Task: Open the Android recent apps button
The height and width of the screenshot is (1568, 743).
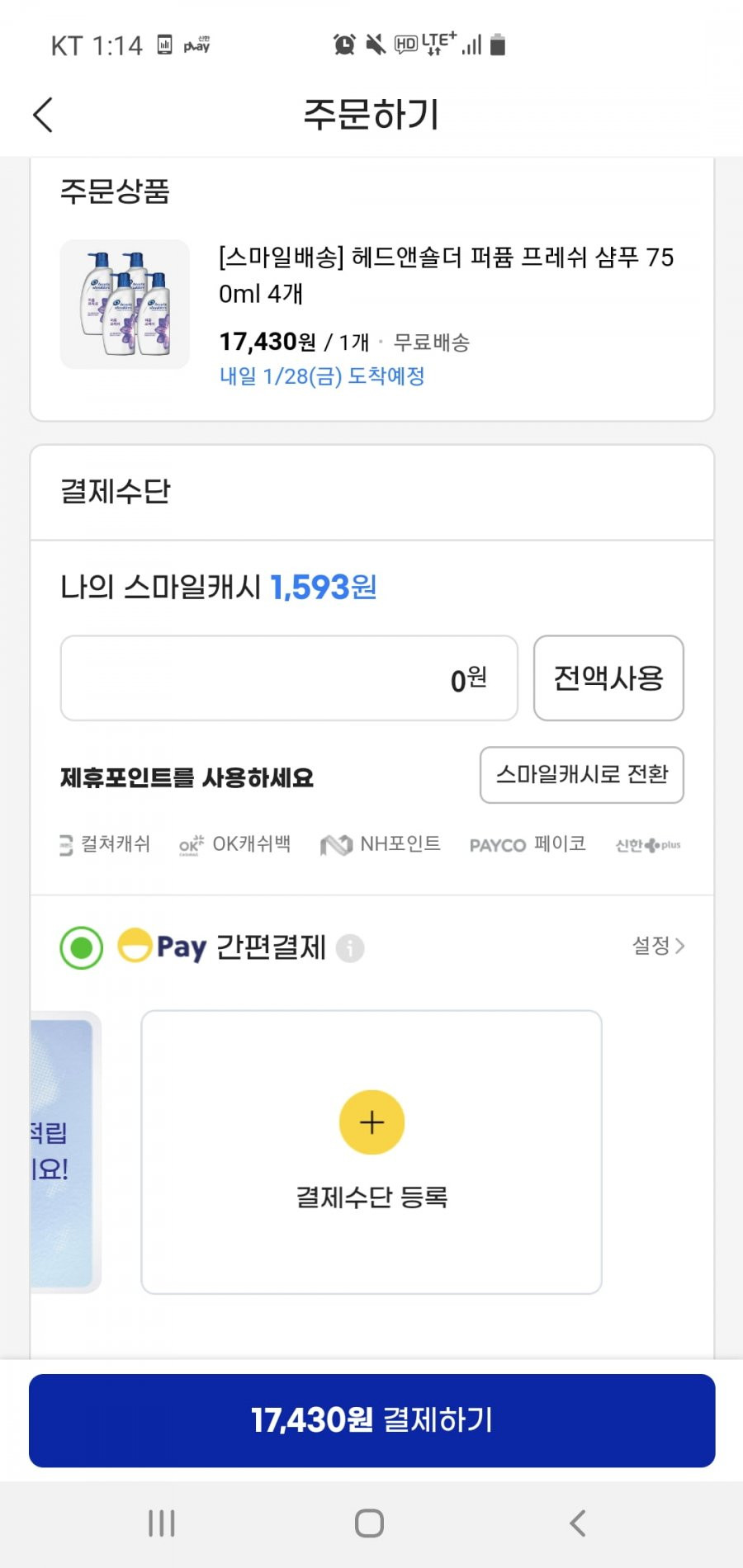Action: (x=161, y=1523)
